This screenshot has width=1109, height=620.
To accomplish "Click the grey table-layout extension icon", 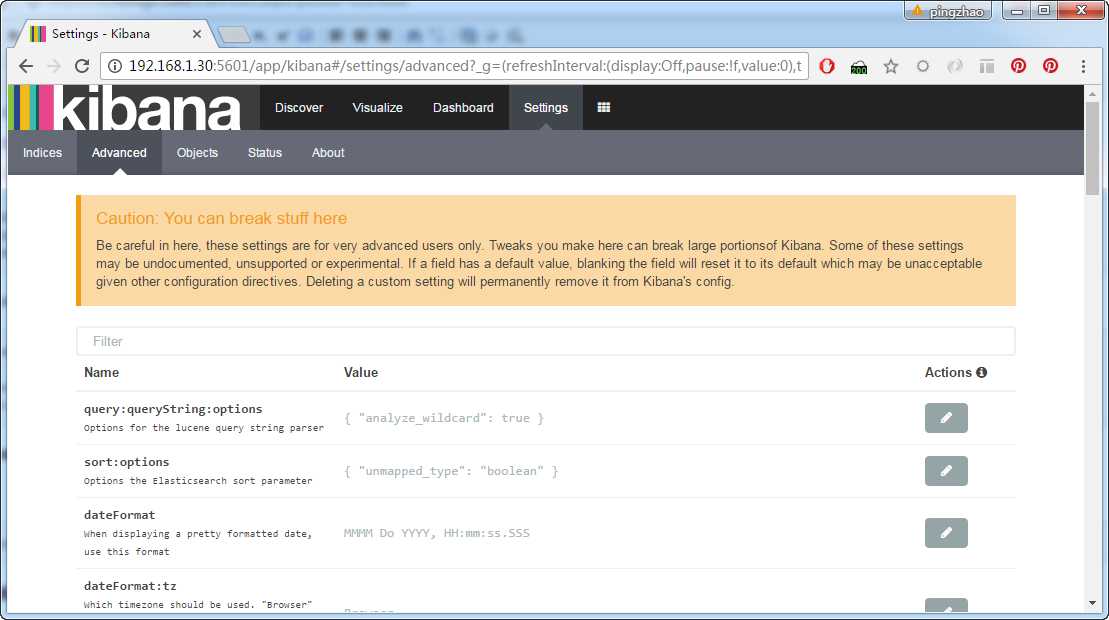I will (x=987, y=66).
